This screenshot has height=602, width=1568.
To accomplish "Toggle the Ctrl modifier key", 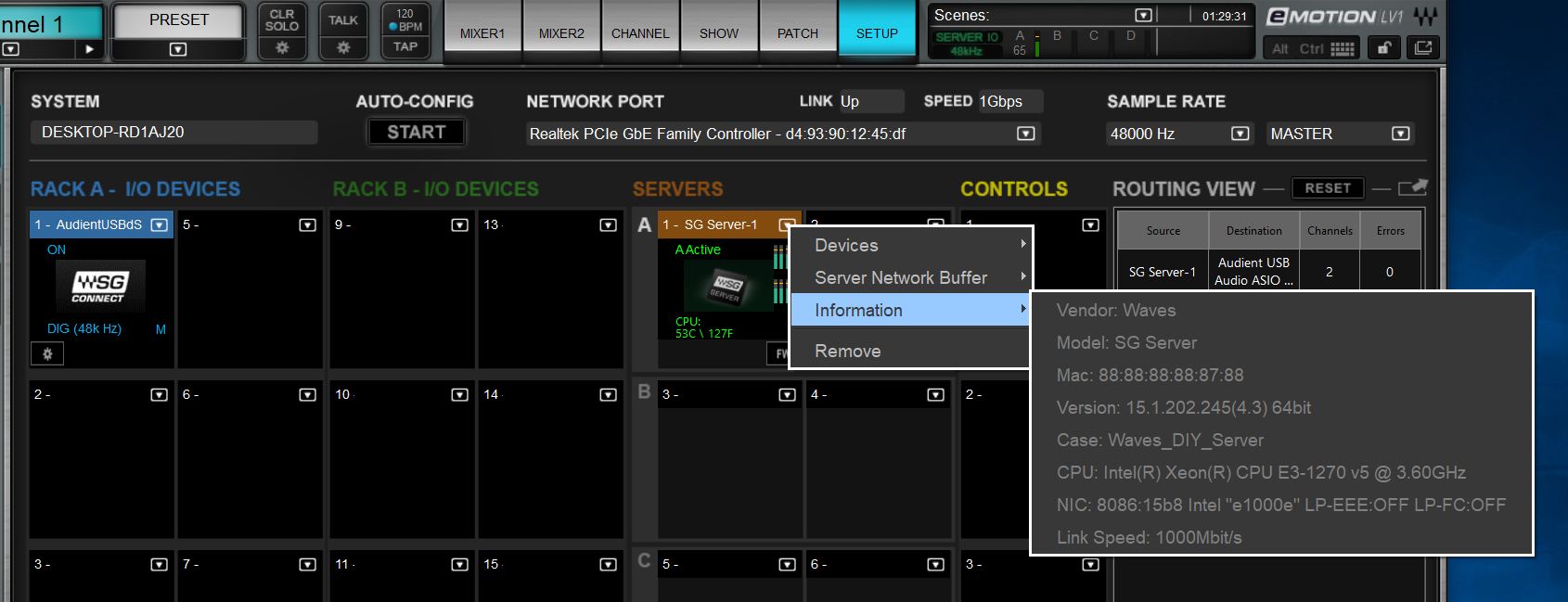I will click(1311, 49).
